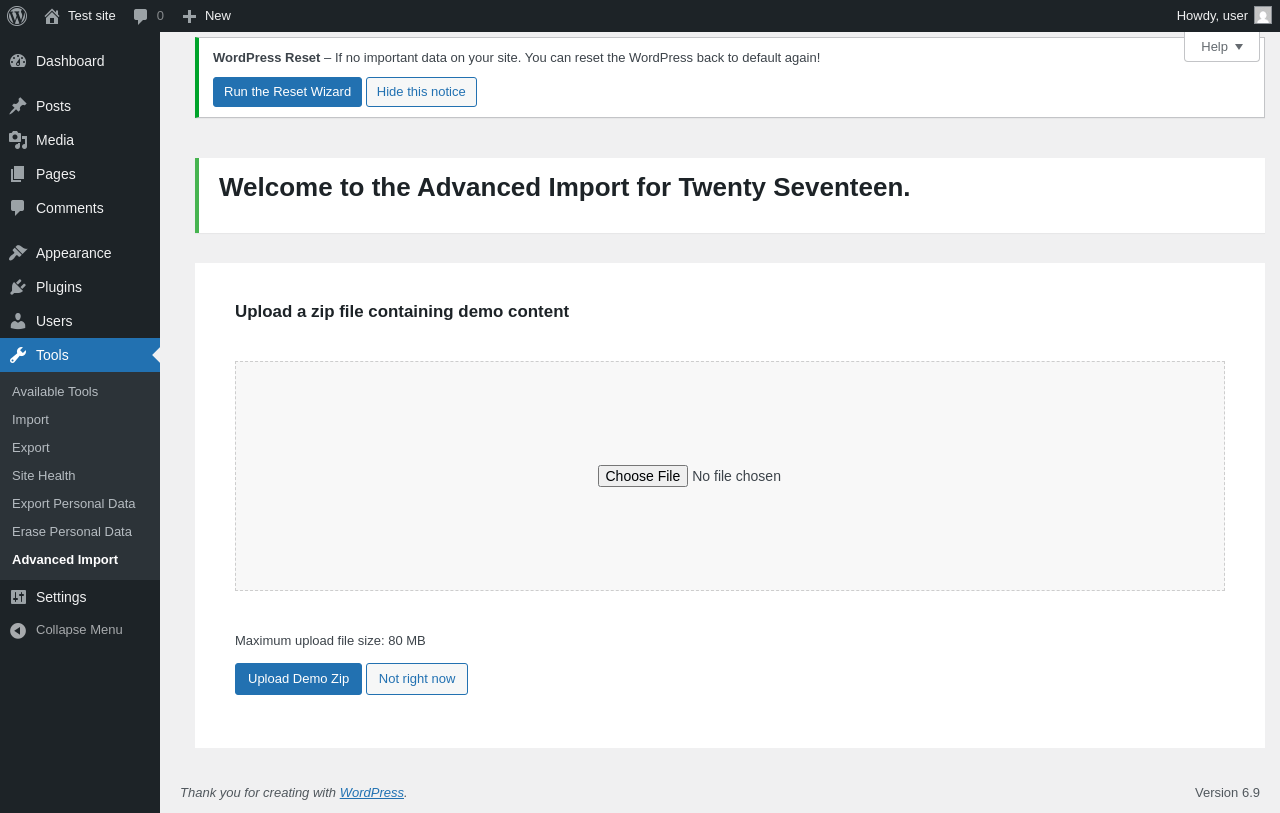Click Run the Reset Wizard button
The height and width of the screenshot is (813, 1280).
point(287,92)
